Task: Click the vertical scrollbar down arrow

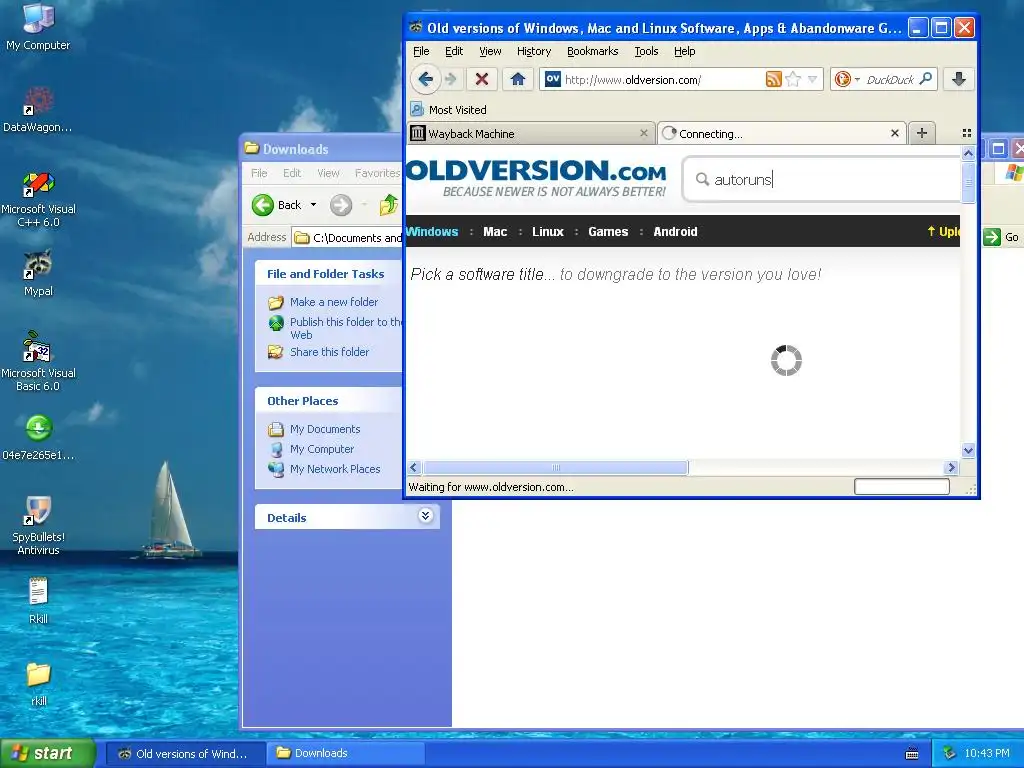Action: click(968, 450)
